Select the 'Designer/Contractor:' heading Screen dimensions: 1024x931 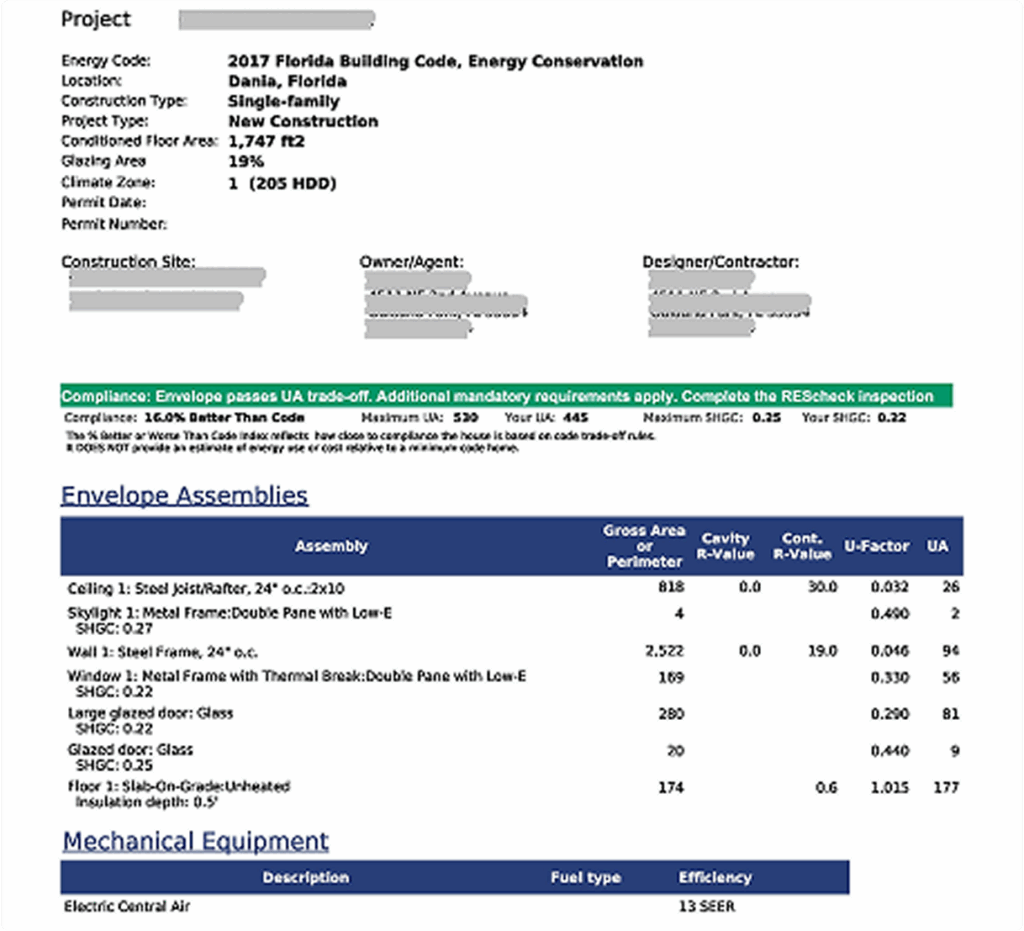point(721,262)
